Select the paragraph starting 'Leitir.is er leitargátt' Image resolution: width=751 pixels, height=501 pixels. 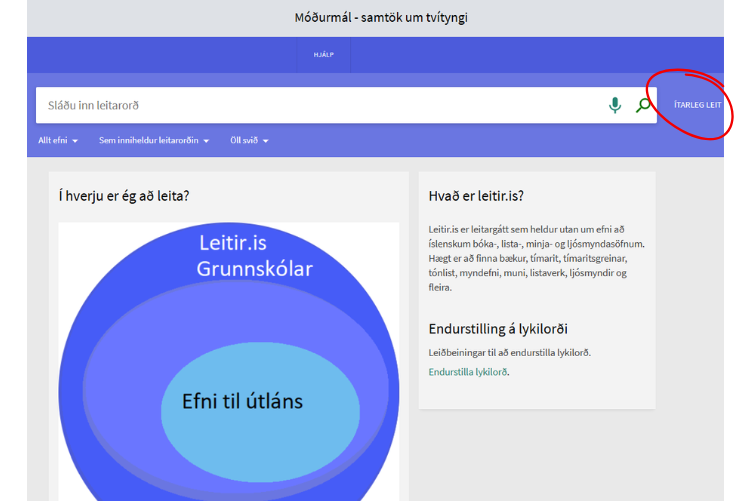[536, 258]
